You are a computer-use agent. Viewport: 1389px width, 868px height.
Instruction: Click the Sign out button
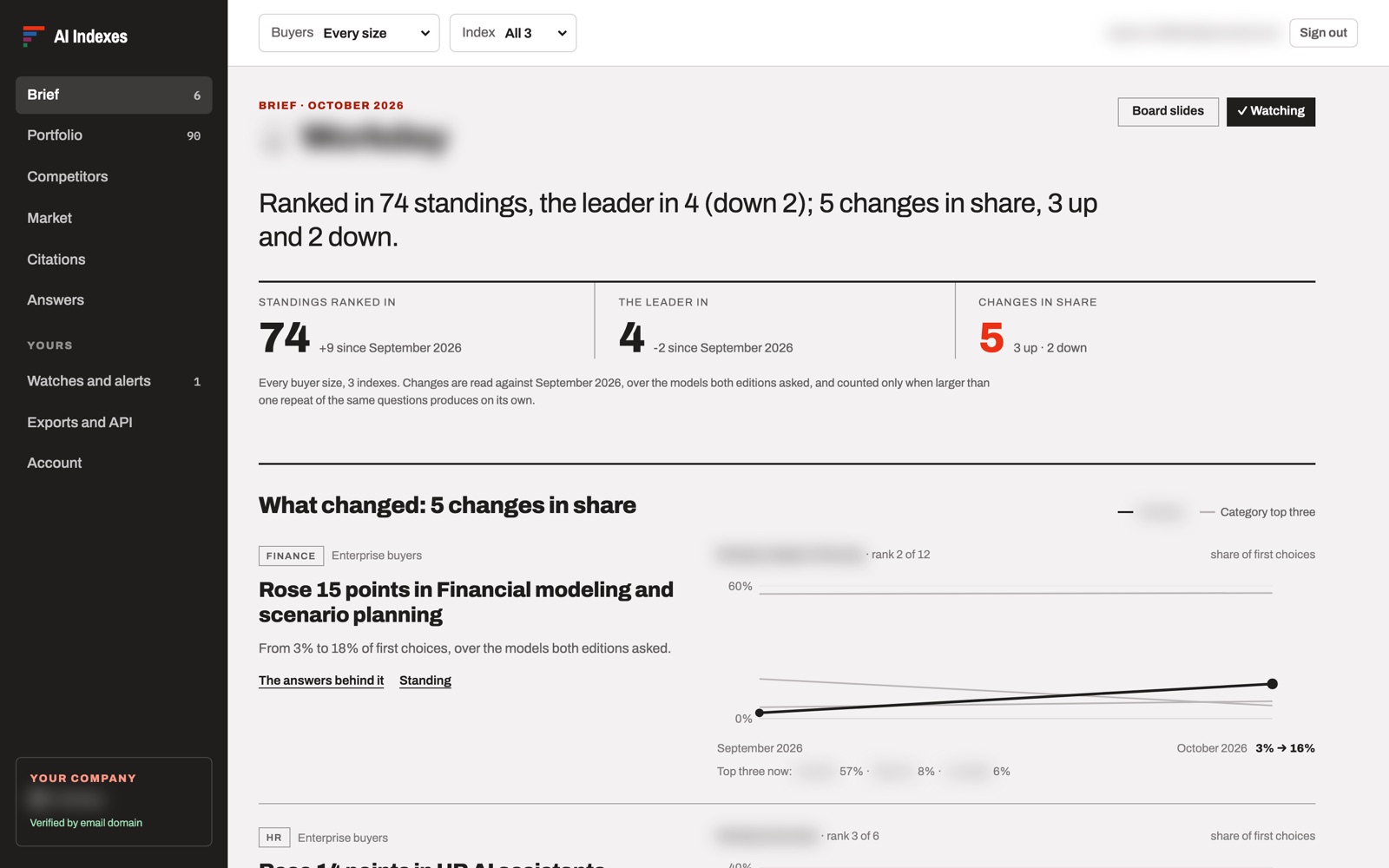tap(1323, 33)
